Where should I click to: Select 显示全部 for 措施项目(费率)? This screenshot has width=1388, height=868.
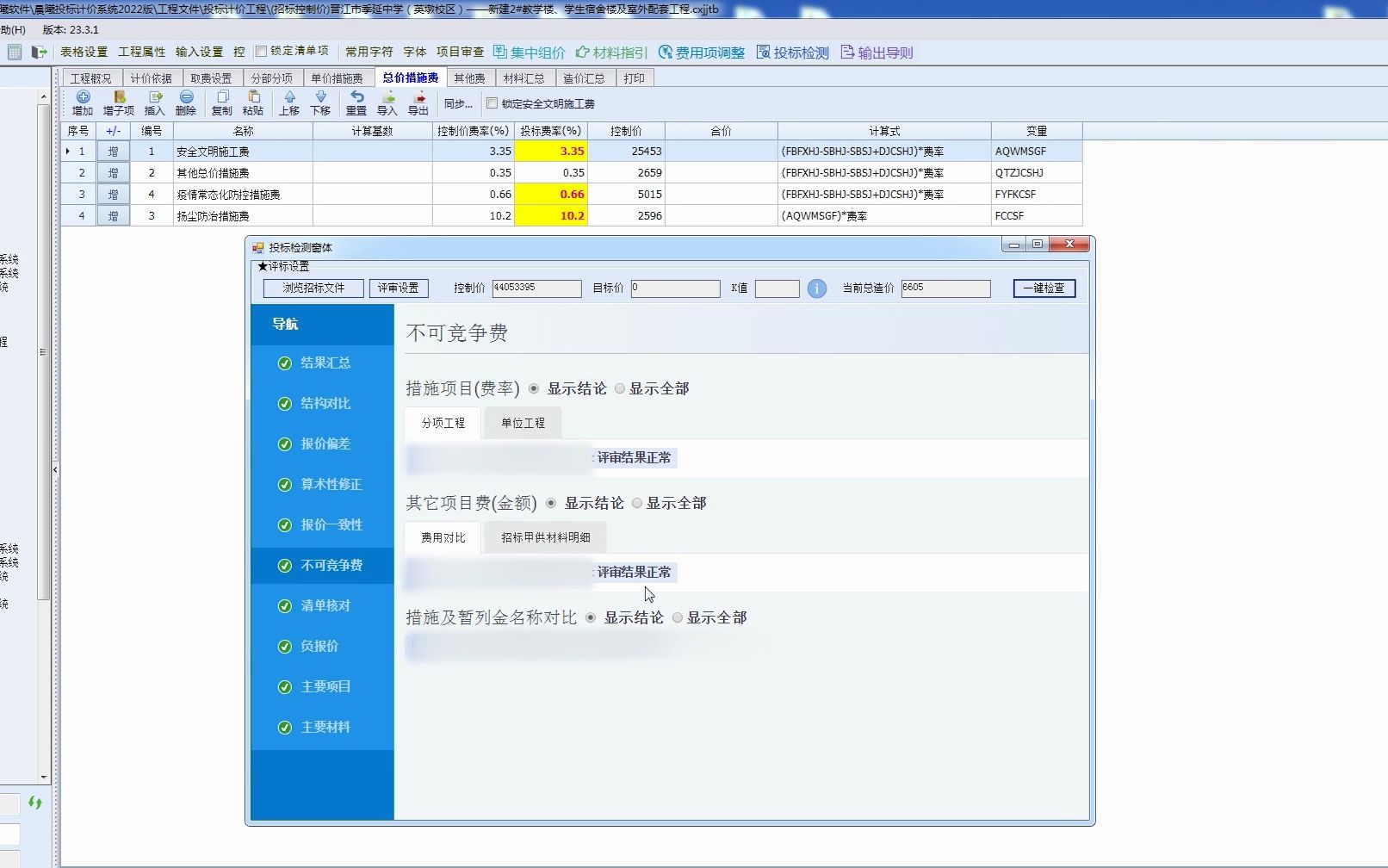point(619,388)
